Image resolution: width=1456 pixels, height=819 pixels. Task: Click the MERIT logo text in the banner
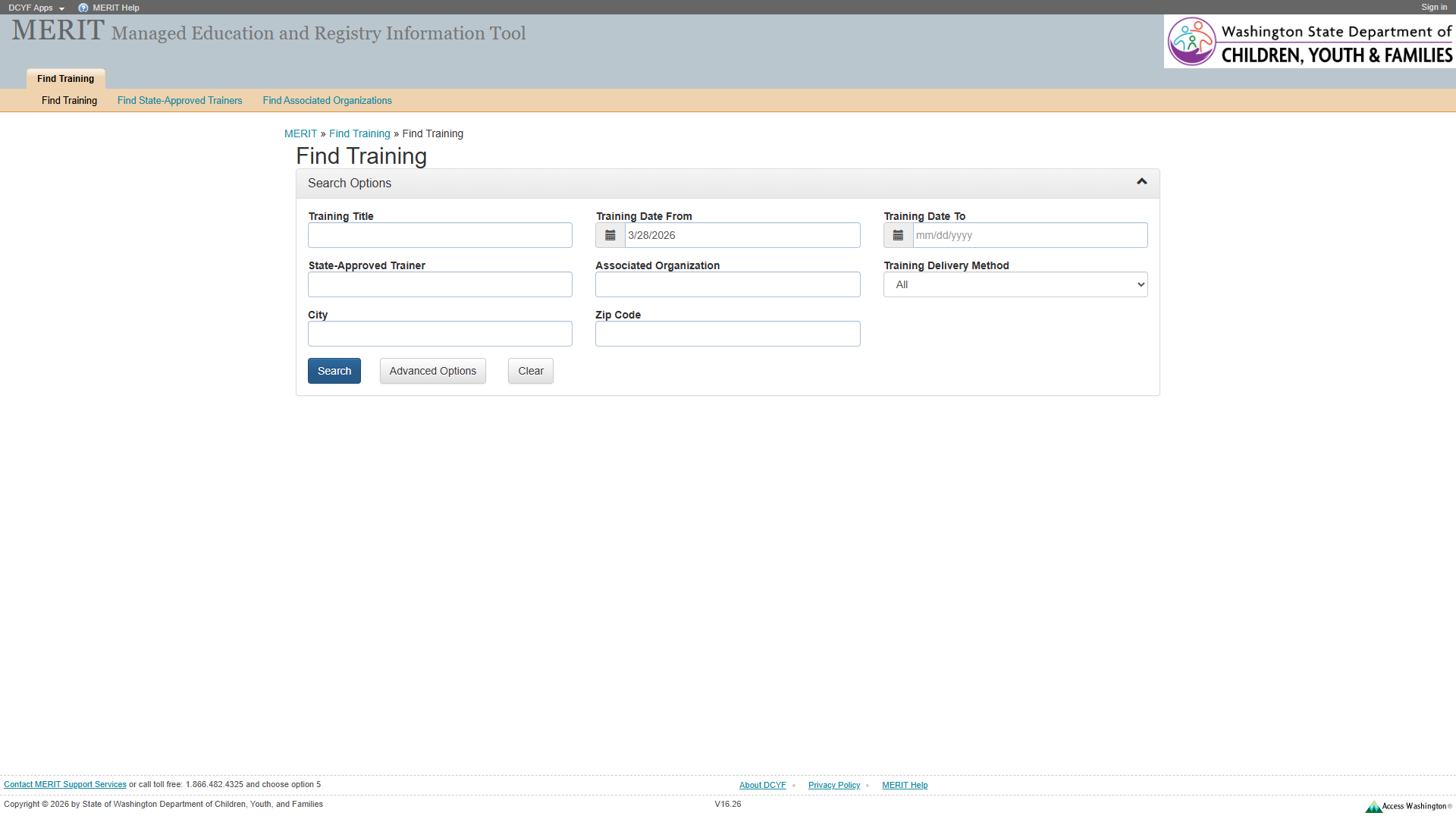[x=56, y=30]
